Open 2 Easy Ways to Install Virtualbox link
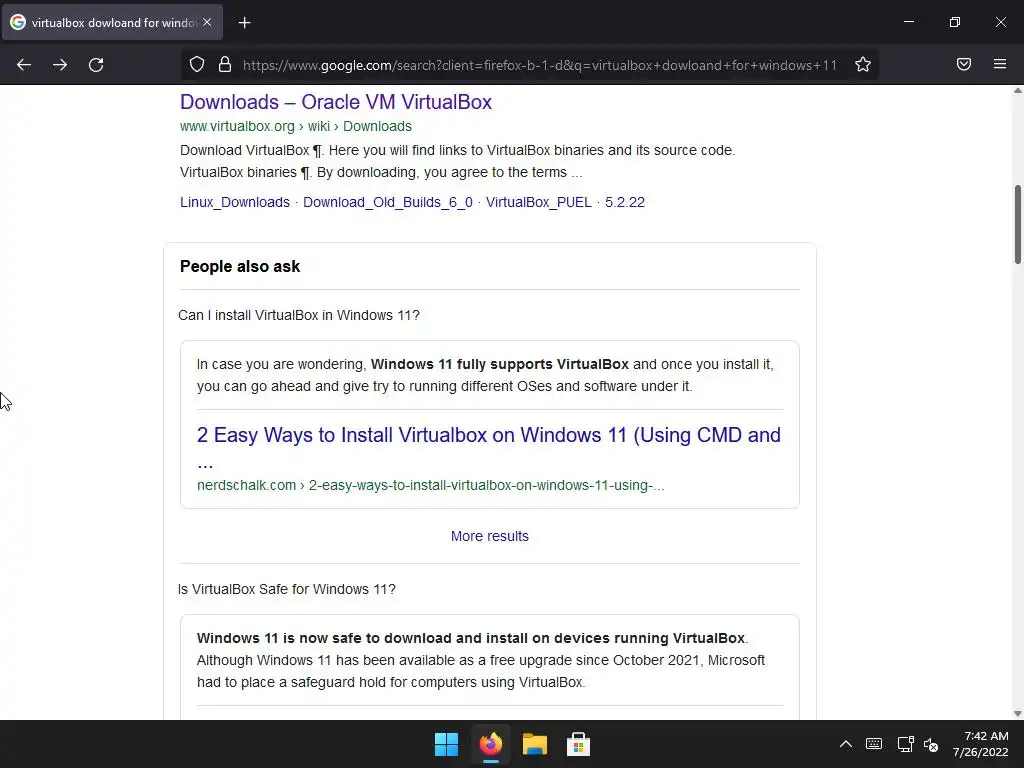 coord(488,448)
